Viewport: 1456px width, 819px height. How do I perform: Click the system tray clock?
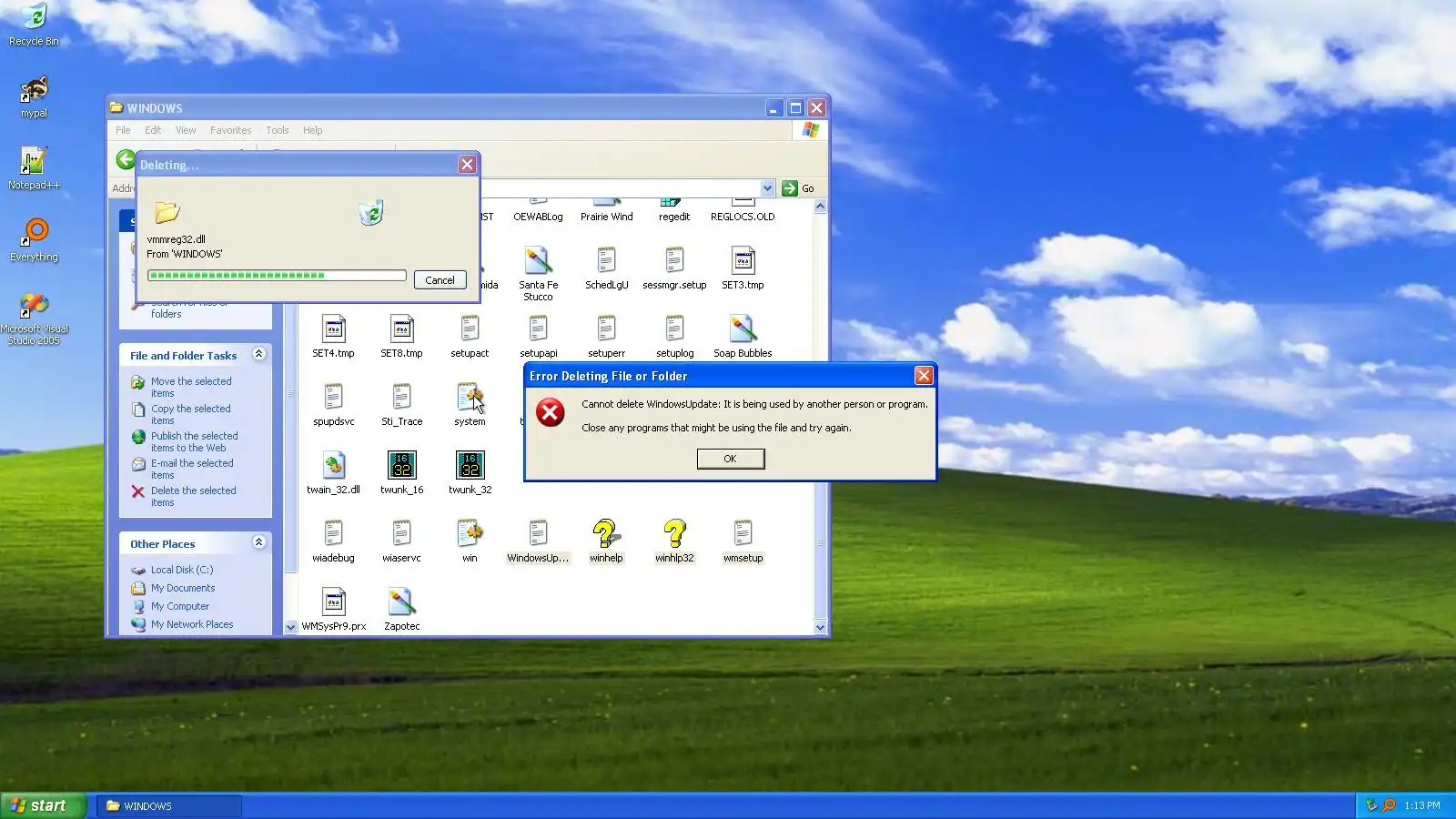tap(1421, 805)
